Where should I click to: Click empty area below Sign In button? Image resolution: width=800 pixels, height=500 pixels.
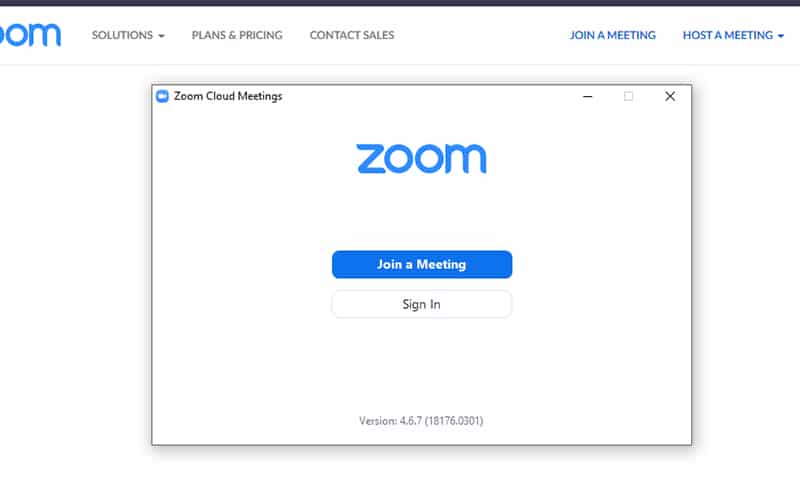[x=421, y=365]
